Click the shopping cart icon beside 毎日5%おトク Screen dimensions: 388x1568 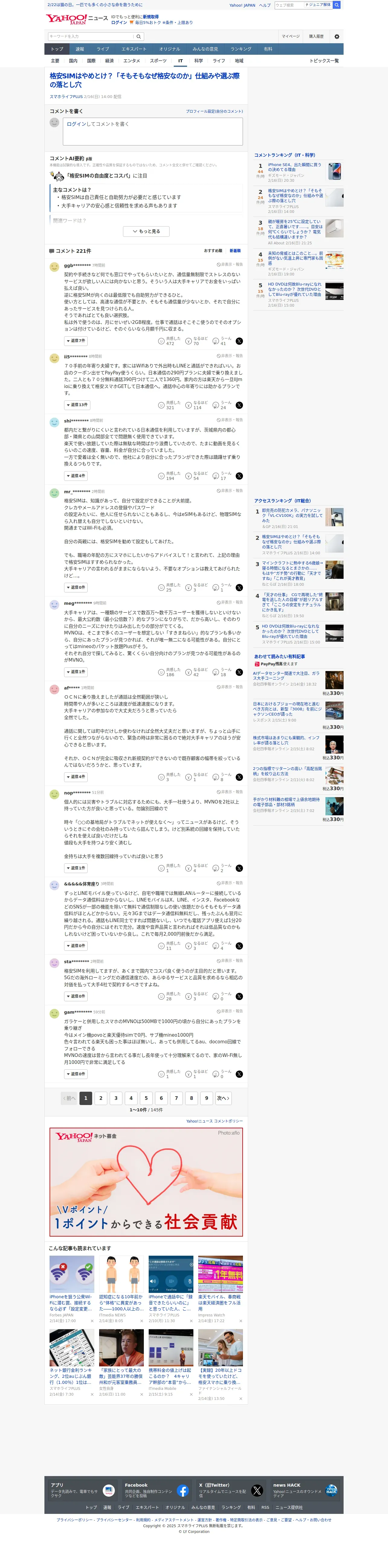click(131, 22)
